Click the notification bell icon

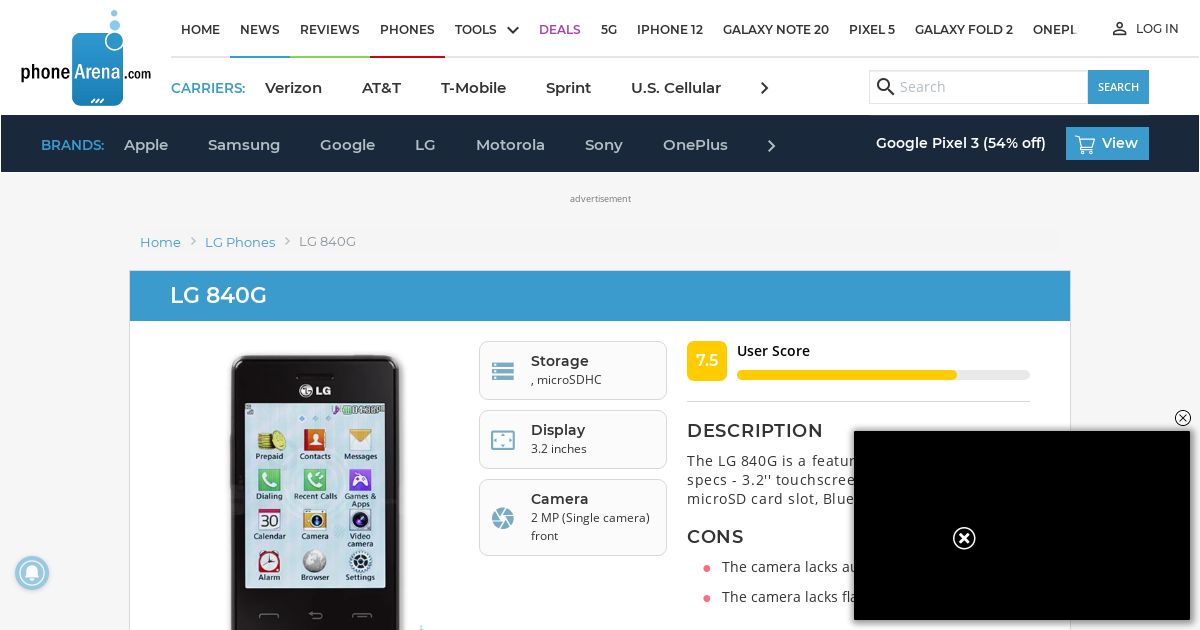pyautogui.click(x=32, y=573)
